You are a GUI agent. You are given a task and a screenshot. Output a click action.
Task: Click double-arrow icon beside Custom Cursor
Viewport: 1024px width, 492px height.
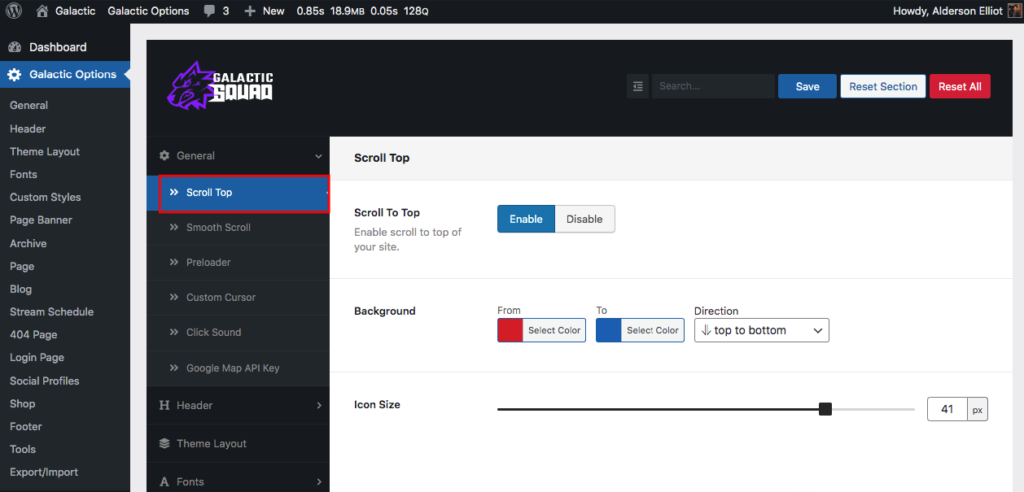(174, 297)
